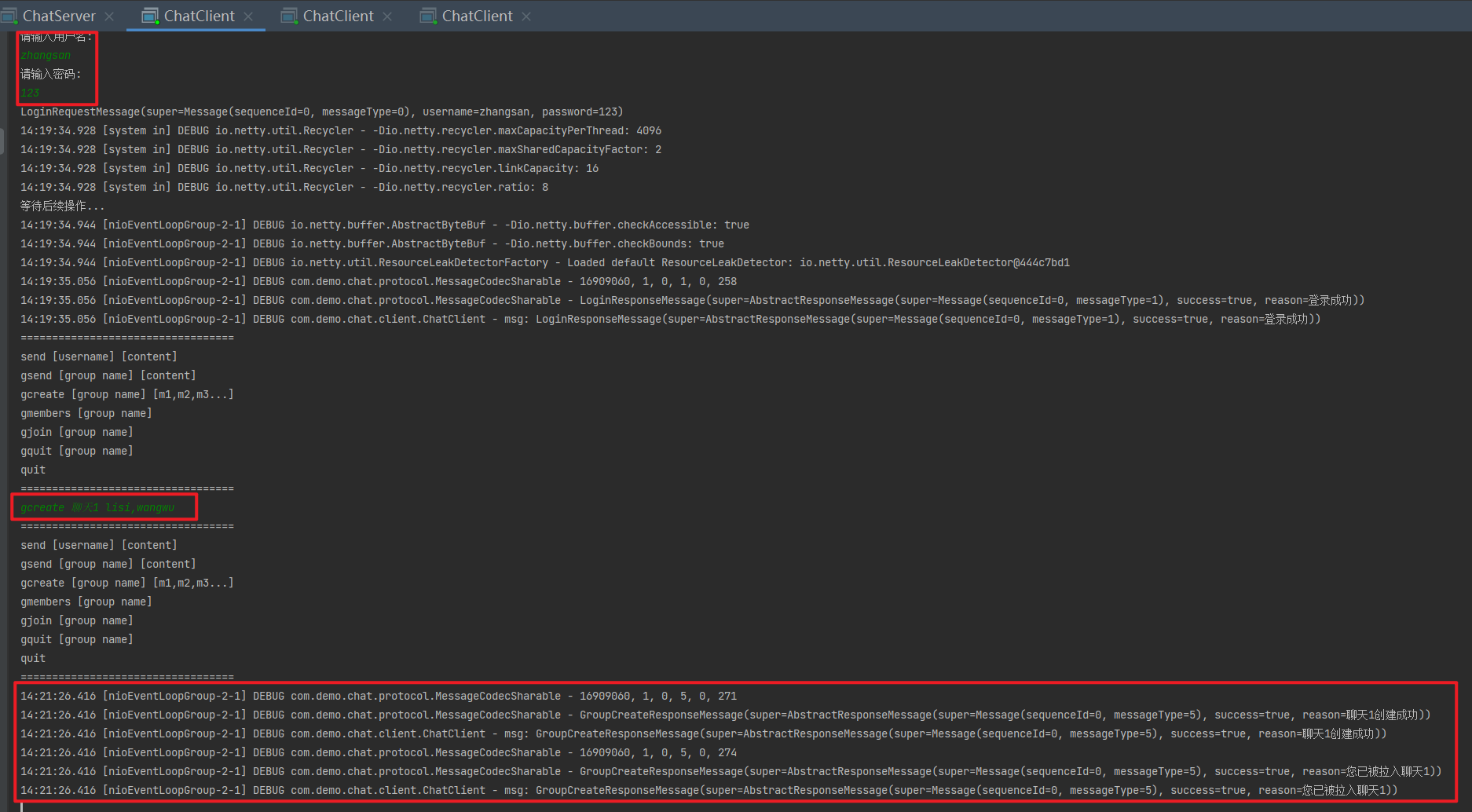Switch to the ChatServer run tab
The image size is (1472, 812).
[58, 16]
